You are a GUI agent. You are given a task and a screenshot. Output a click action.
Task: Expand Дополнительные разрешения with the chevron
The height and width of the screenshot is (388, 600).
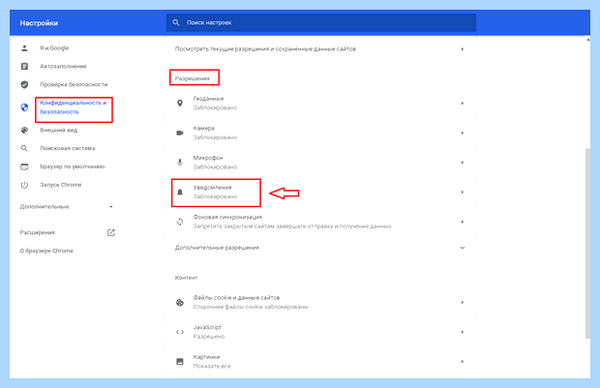click(462, 248)
